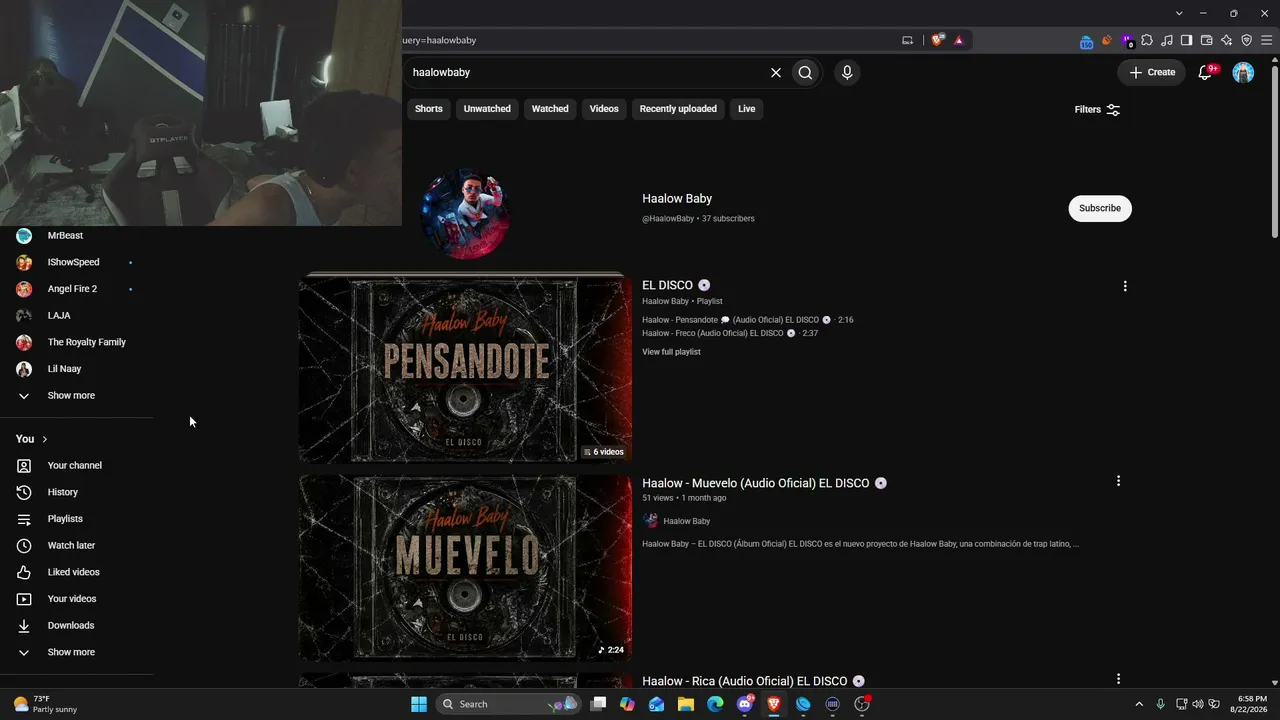Open Brave Rewards triangle icon
Screen dimensions: 1280x720
[959, 40]
